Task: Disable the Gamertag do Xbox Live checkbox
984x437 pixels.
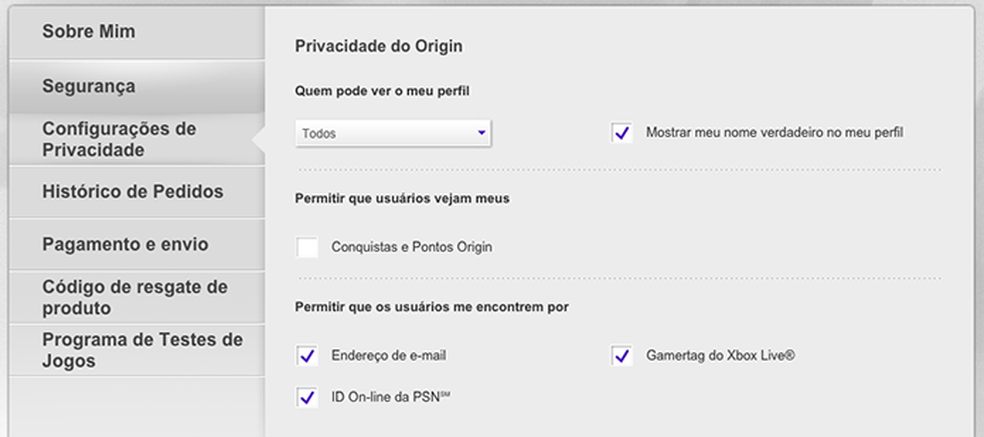Action: click(x=623, y=355)
